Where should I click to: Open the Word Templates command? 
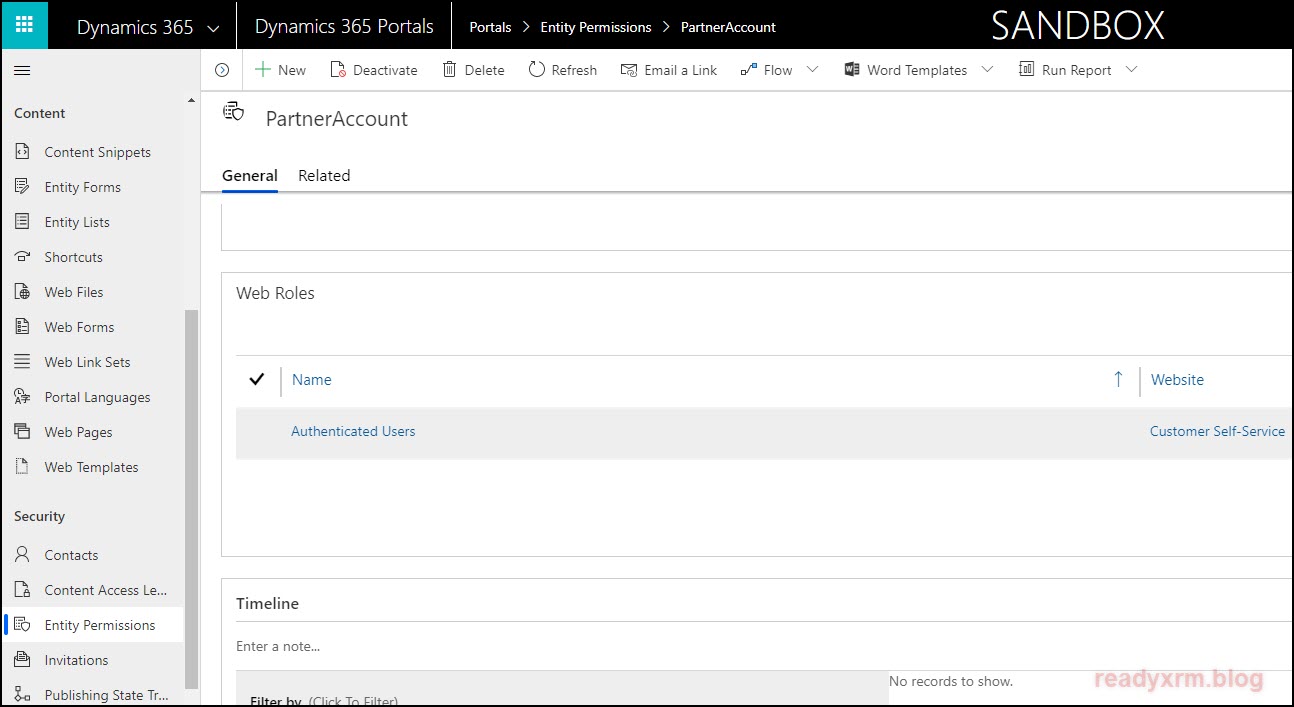click(906, 70)
